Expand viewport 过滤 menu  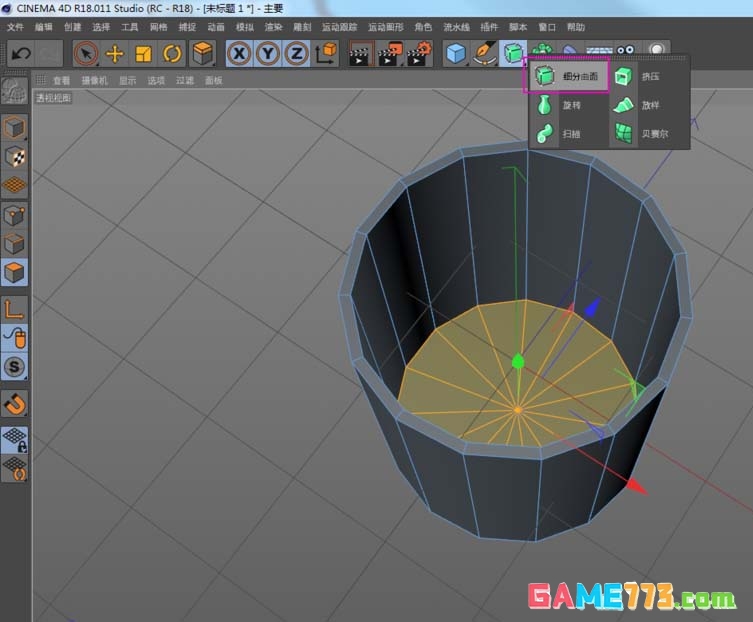tap(185, 81)
